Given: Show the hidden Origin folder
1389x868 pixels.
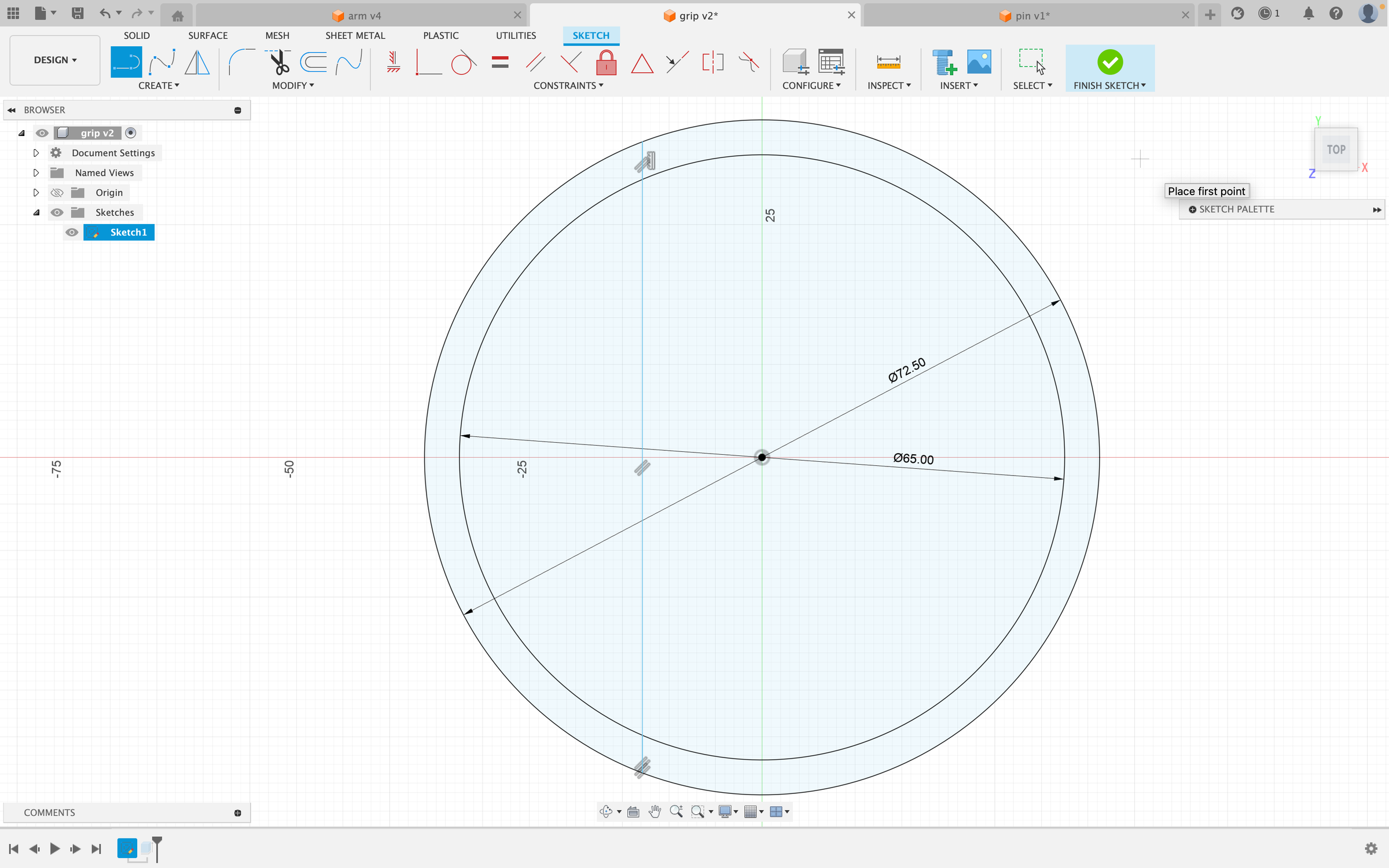Looking at the screenshot, I should 57,193.
